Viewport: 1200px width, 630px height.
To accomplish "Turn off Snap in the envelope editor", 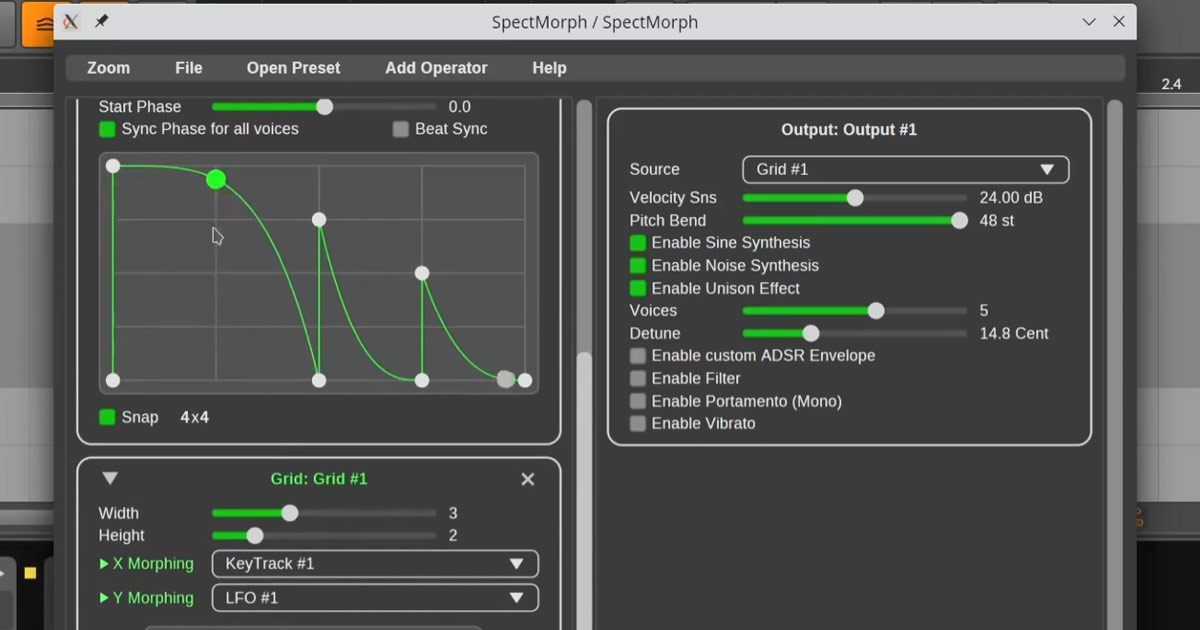I will 107,417.
